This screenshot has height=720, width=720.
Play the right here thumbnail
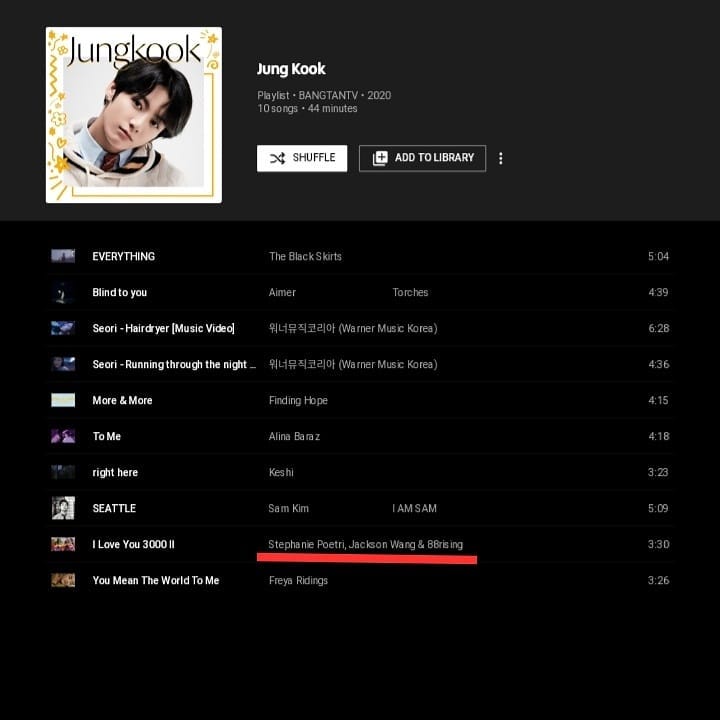(x=63, y=472)
